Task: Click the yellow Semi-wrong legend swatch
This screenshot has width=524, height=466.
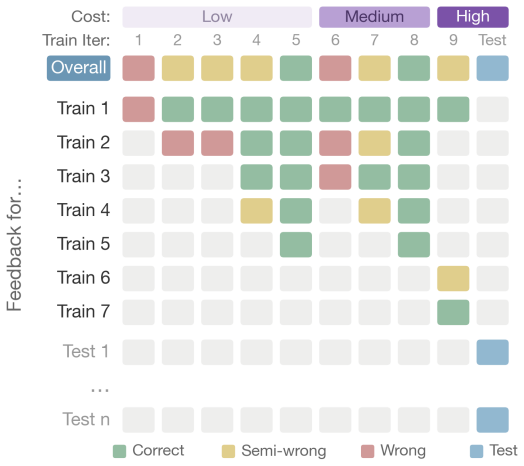Action: (228, 451)
